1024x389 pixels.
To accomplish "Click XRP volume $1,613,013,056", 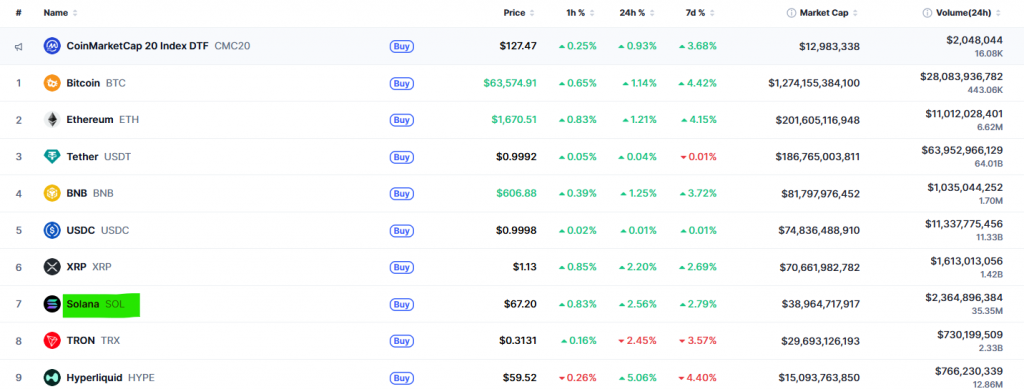I will [967, 260].
